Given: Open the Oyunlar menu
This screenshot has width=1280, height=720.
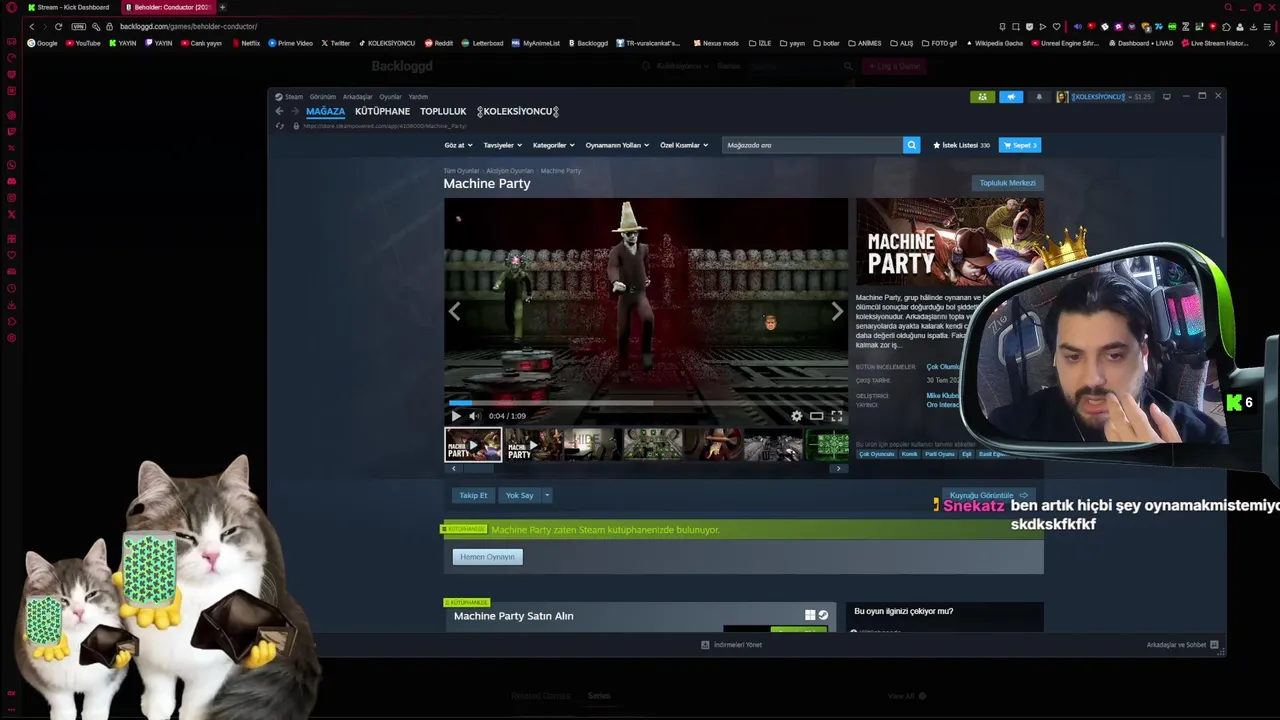Looking at the screenshot, I should 390,97.
